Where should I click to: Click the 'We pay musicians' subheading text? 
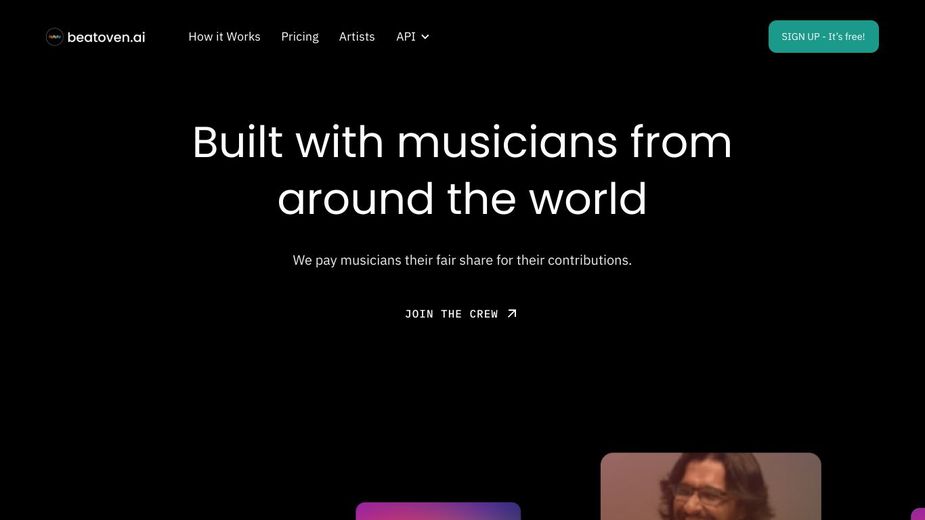(462, 260)
